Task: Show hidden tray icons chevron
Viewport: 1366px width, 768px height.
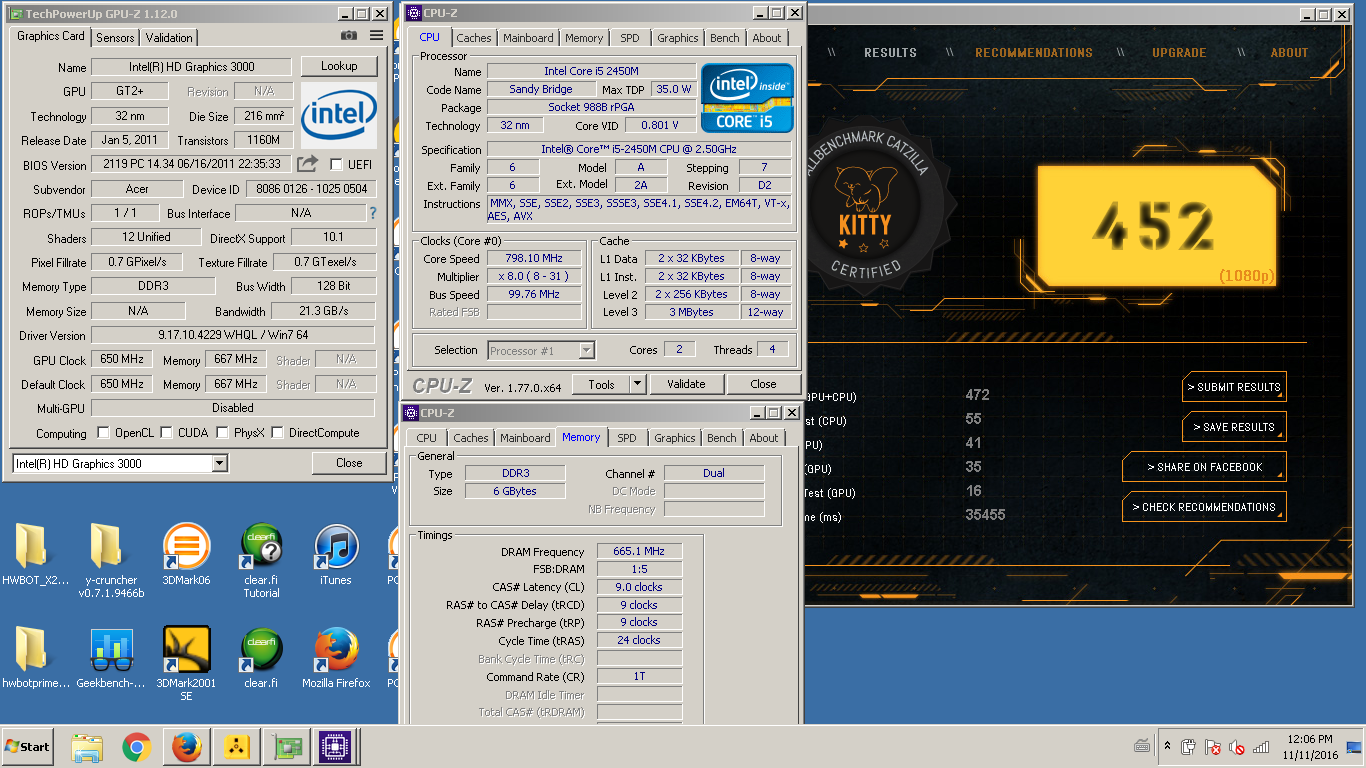Action: click(1167, 746)
